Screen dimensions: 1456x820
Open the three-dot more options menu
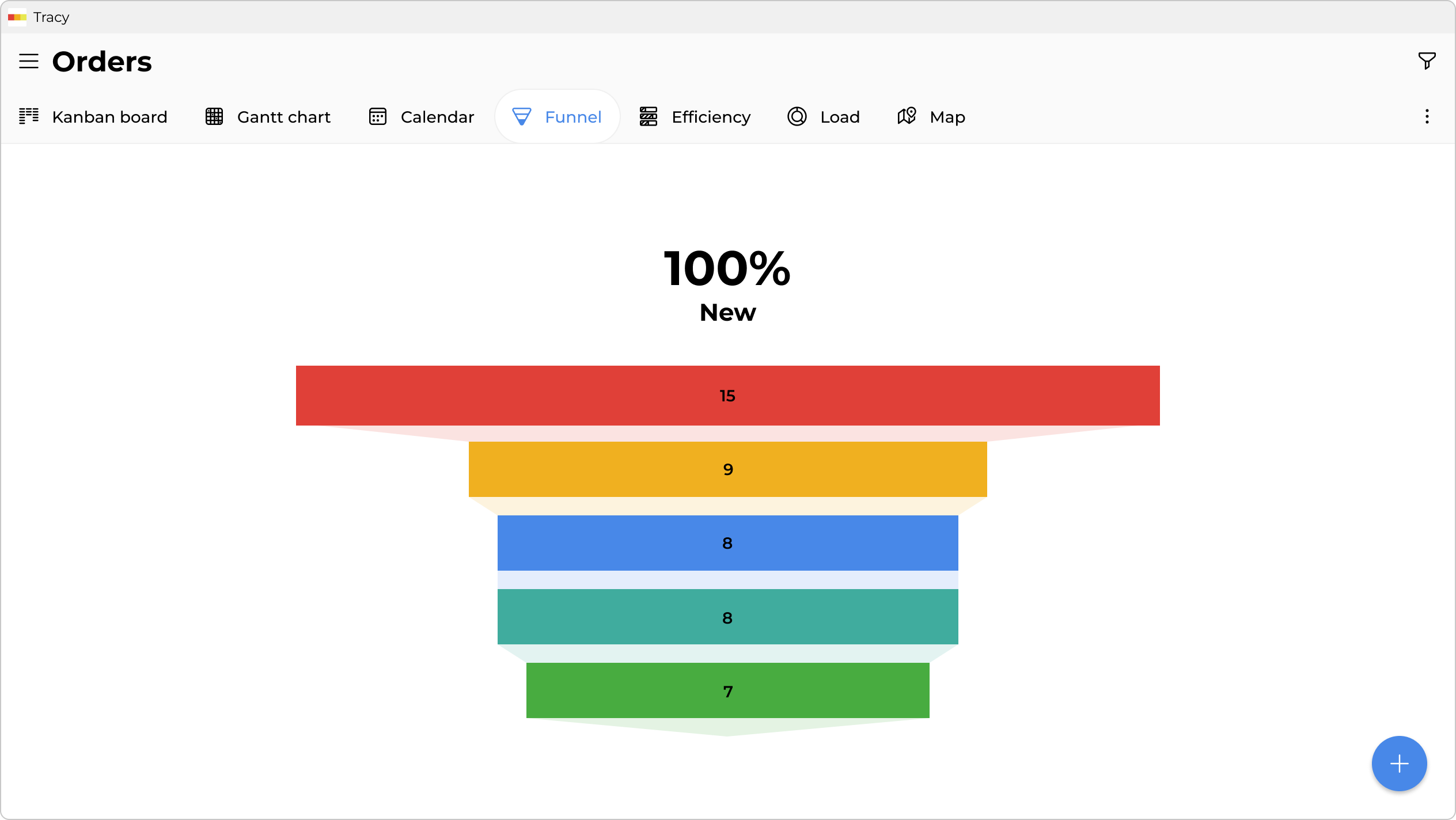(x=1427, y=117)
